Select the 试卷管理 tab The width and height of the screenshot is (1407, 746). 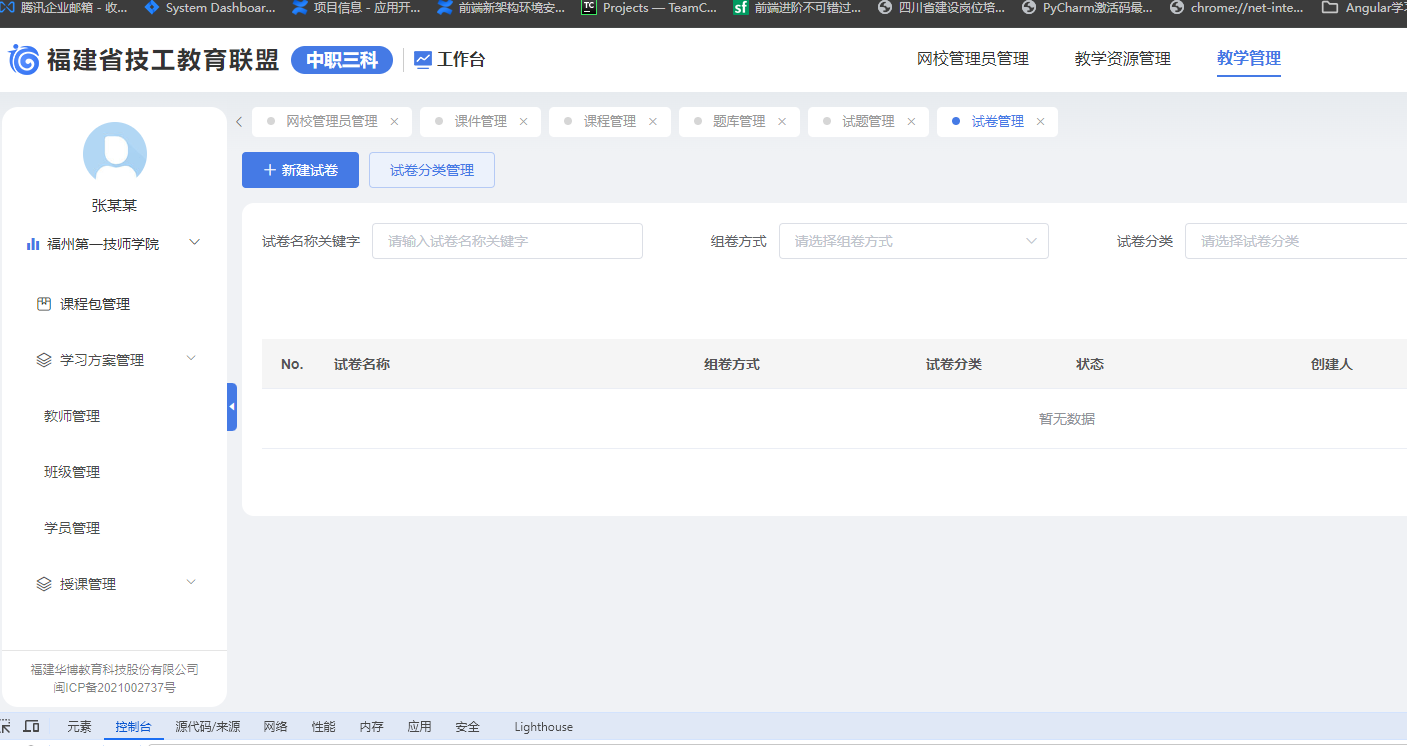coord(997,122)
